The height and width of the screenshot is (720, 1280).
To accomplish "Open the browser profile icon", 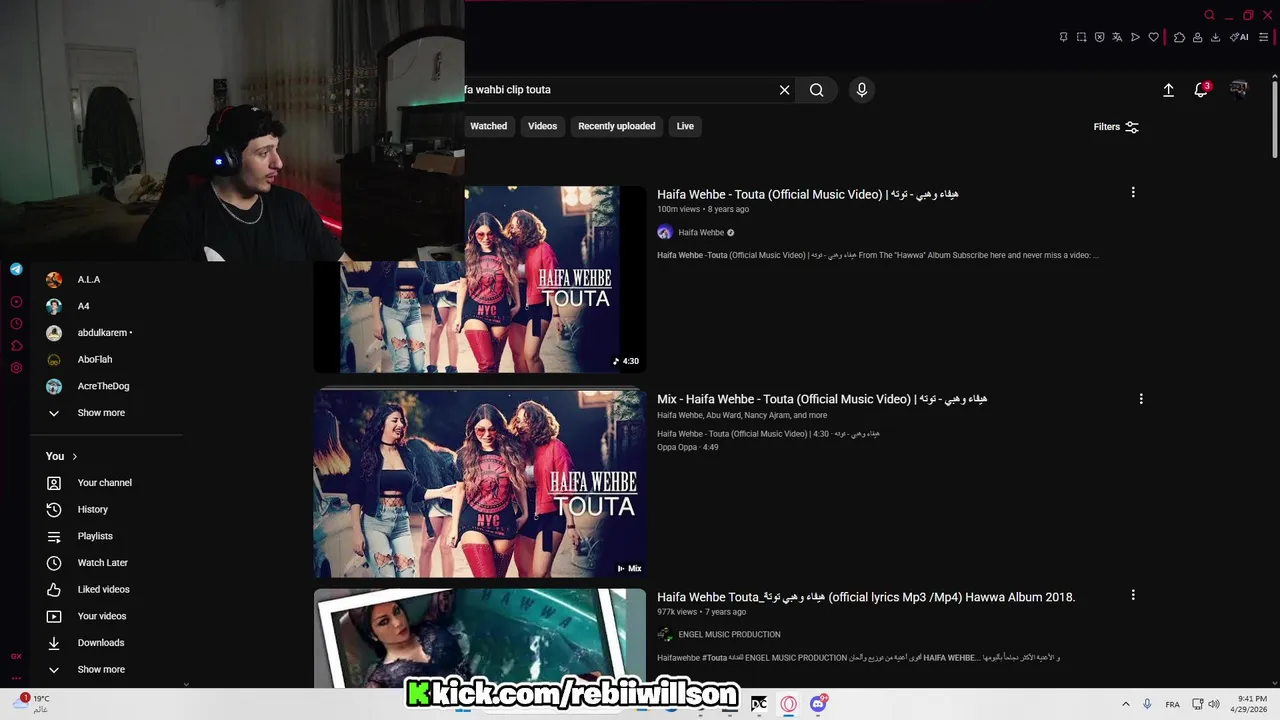I will click(1197, 37).
